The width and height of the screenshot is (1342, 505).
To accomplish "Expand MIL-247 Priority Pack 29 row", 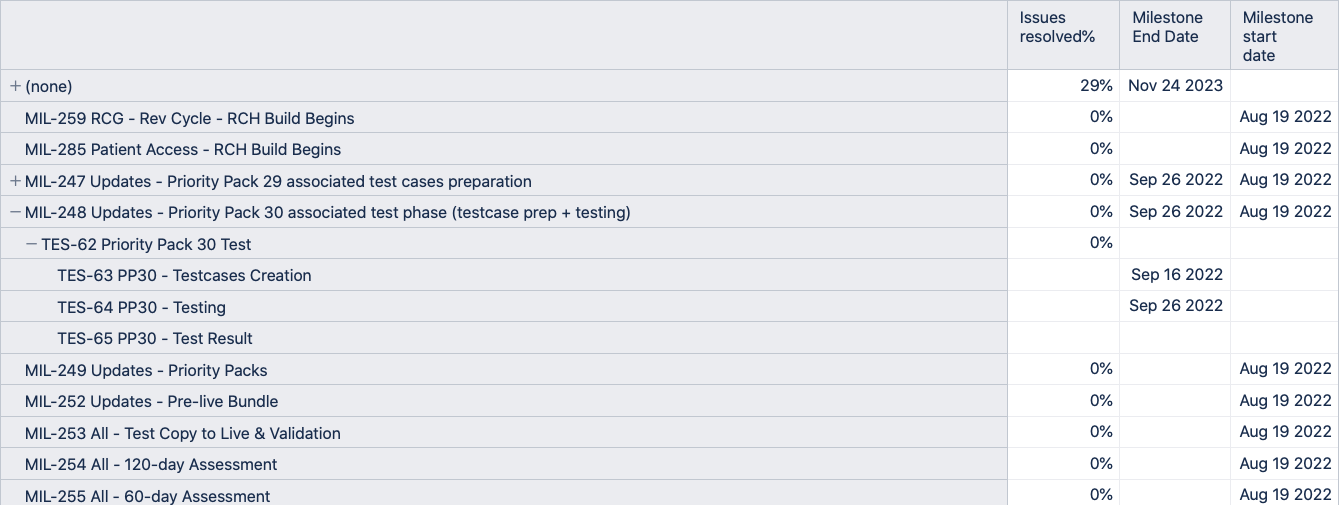I will (x=15, y=181).
